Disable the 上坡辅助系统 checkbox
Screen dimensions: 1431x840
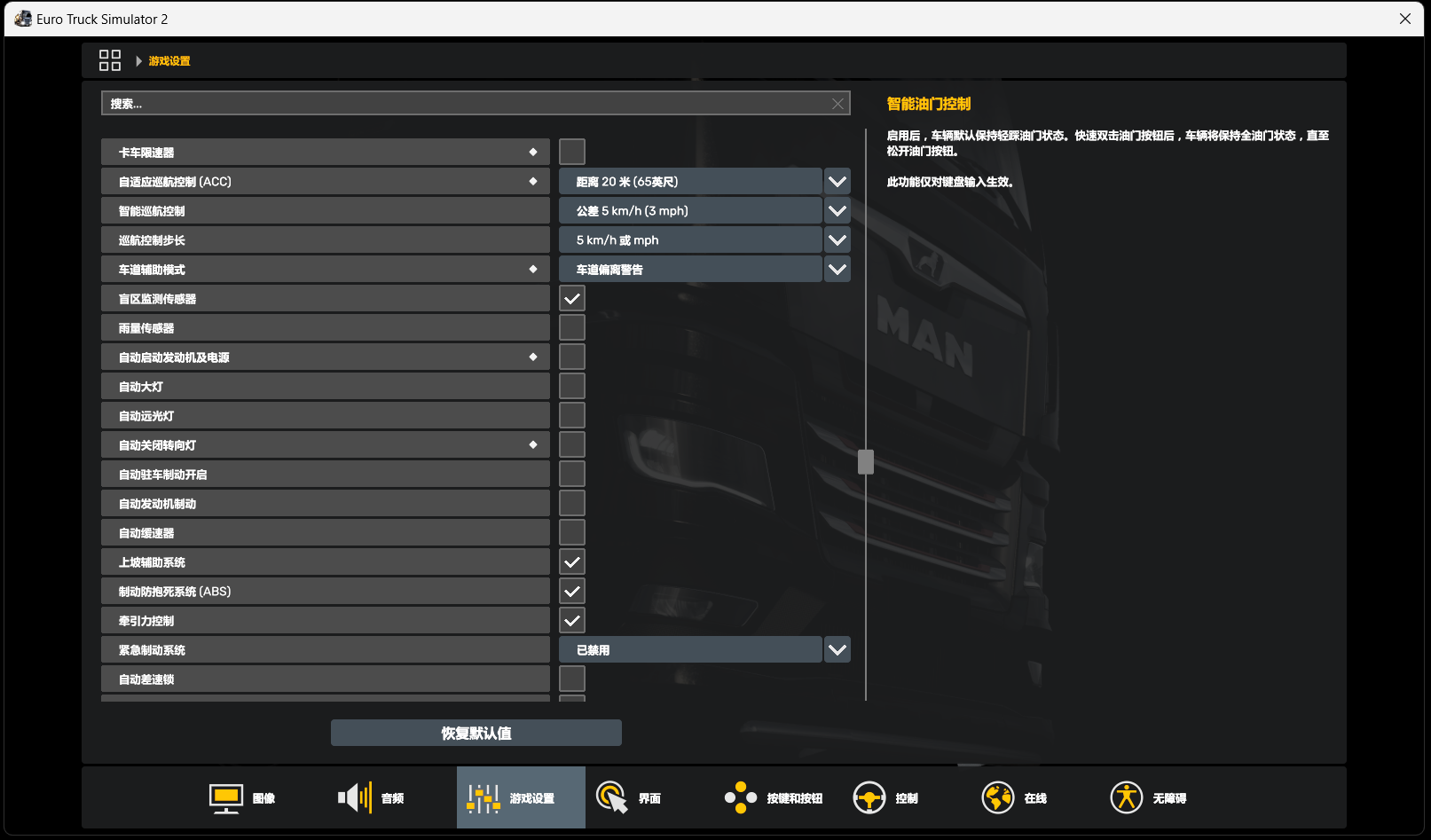(571, 561)
